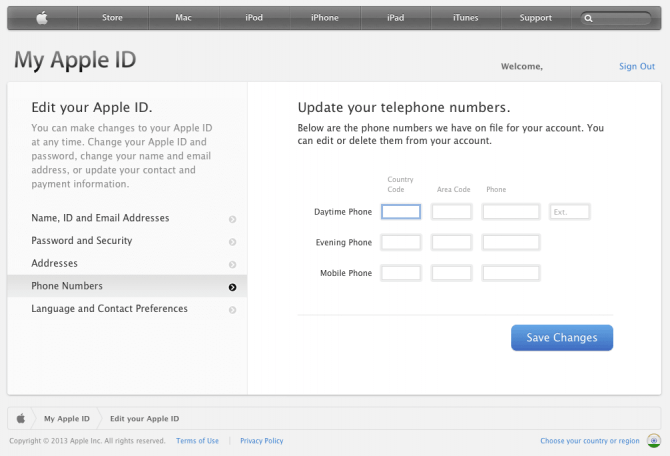Click Edit your Apple ID breadcrumb
The height and width of the screenshot is (456, 670).
[144, 419]
